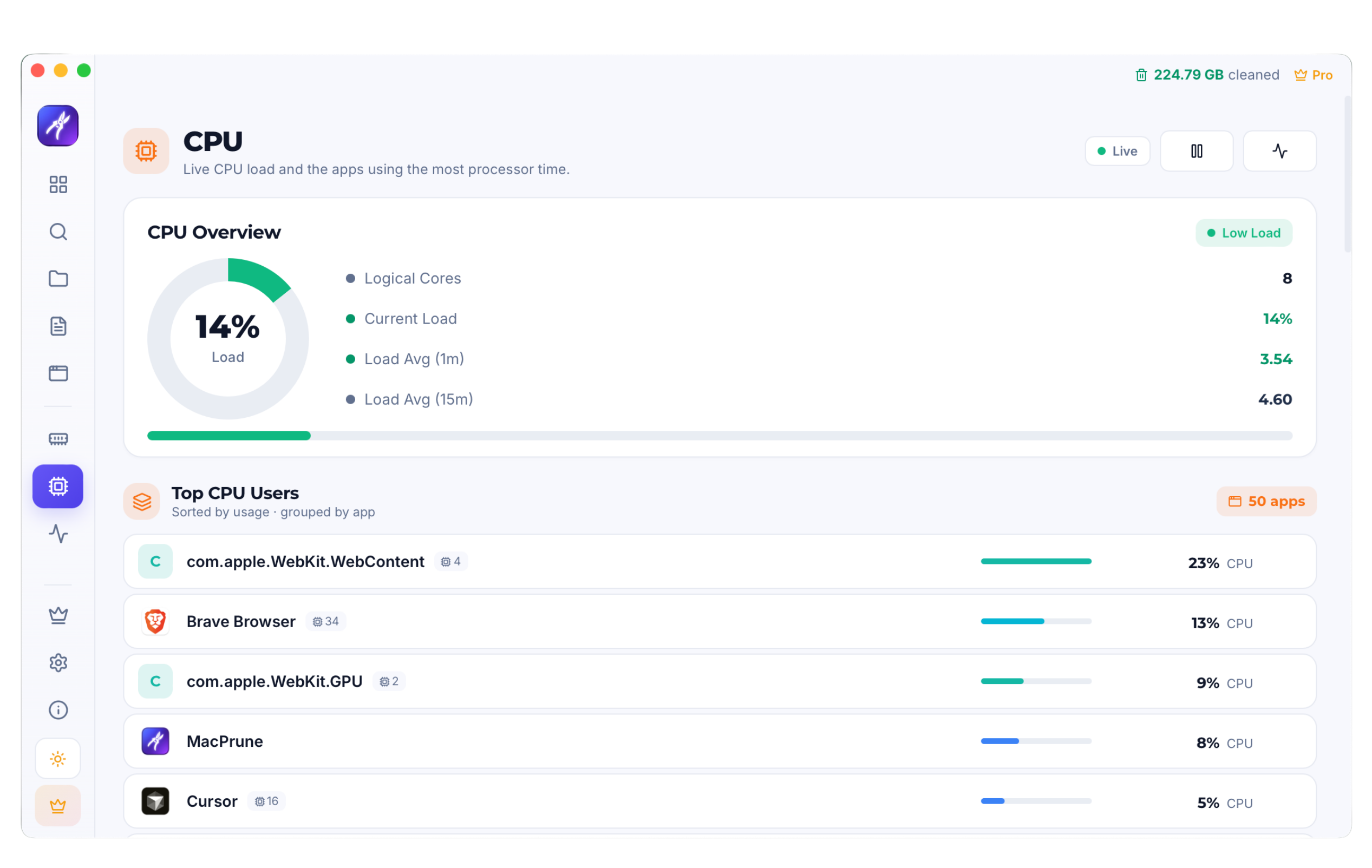Click the green CPU overview load bar
This screenshot has height=868, width=1372.
(720, 436)
